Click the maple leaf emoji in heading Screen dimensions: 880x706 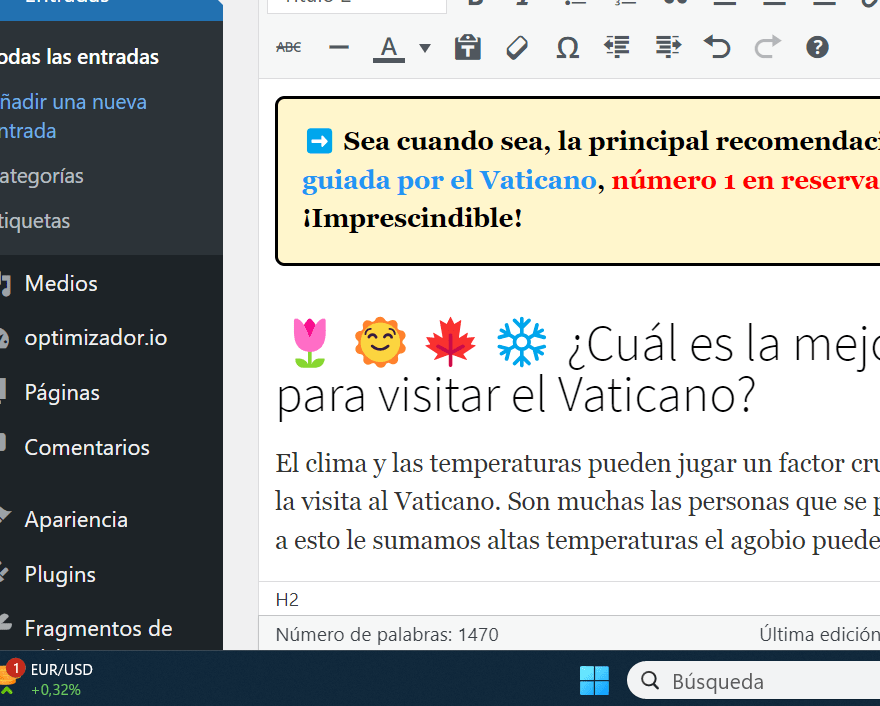[450, 342]
